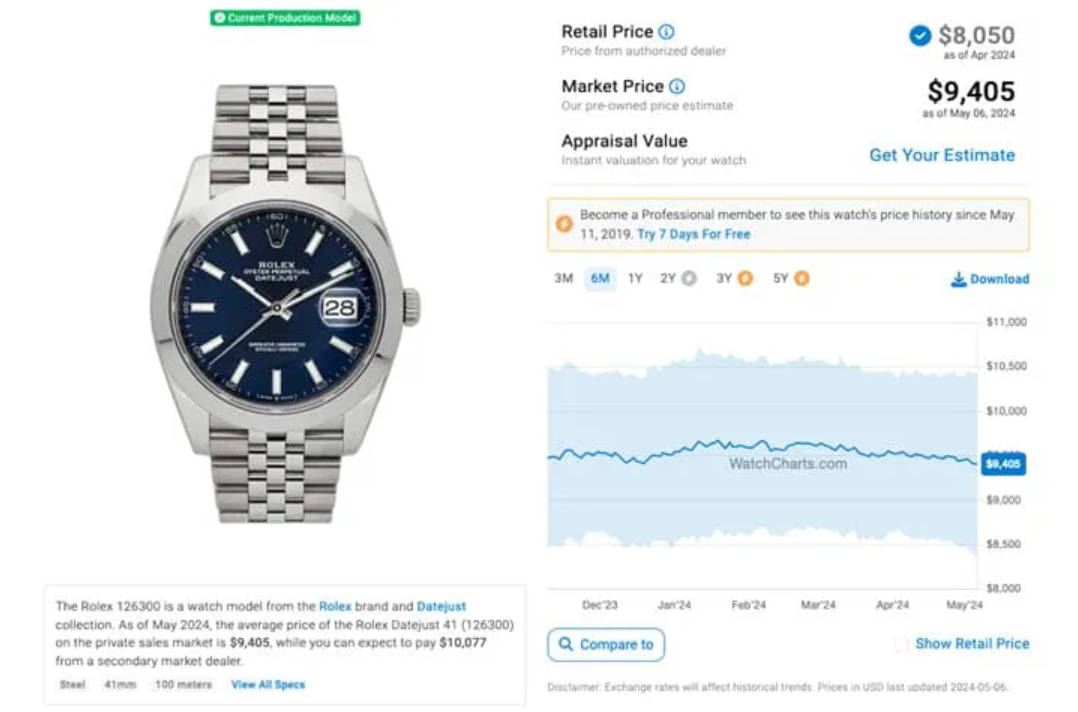The image size is (1078, 712).
Task: Follow the Datejust collection link
Action: point(441,607)
